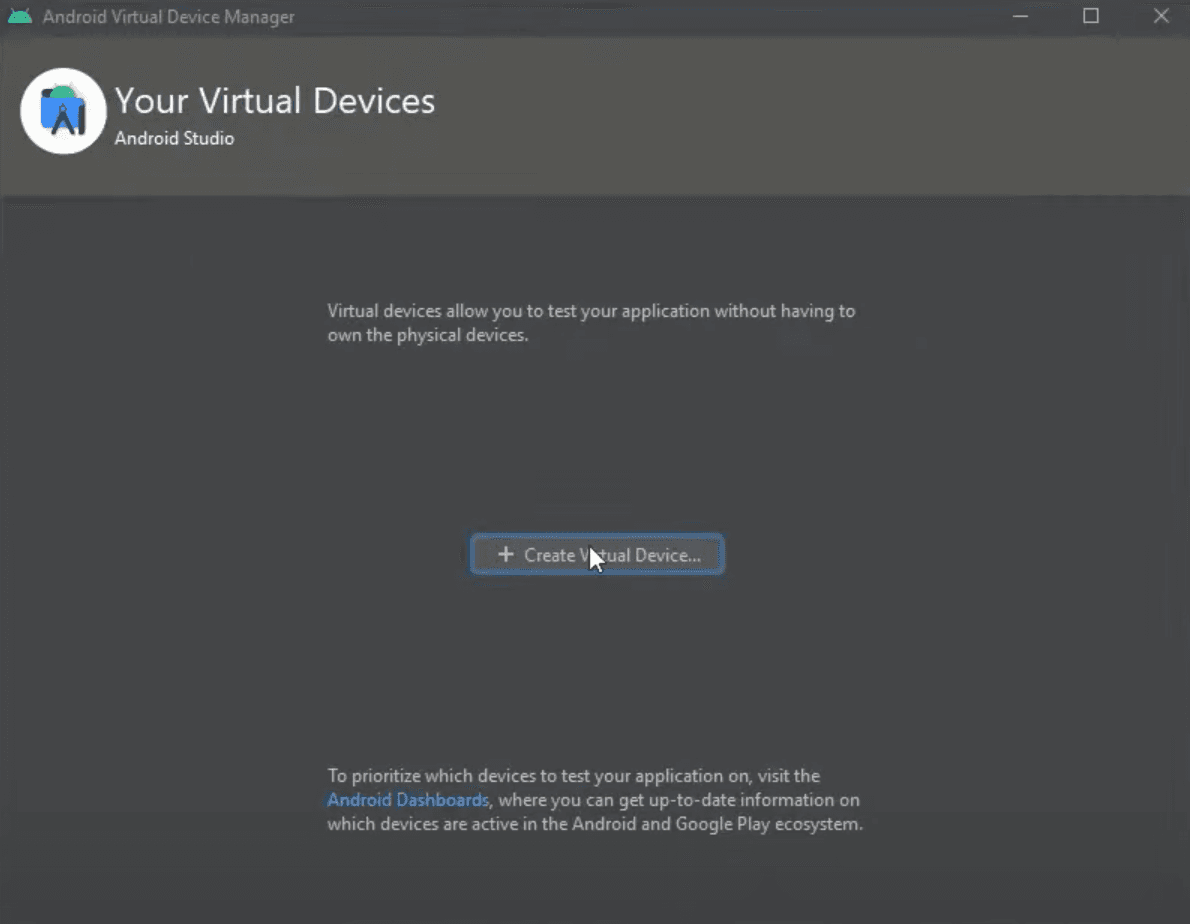
Task: Visit Android Dashboards from the bottom paragraph
Action: tap(408, 799)
